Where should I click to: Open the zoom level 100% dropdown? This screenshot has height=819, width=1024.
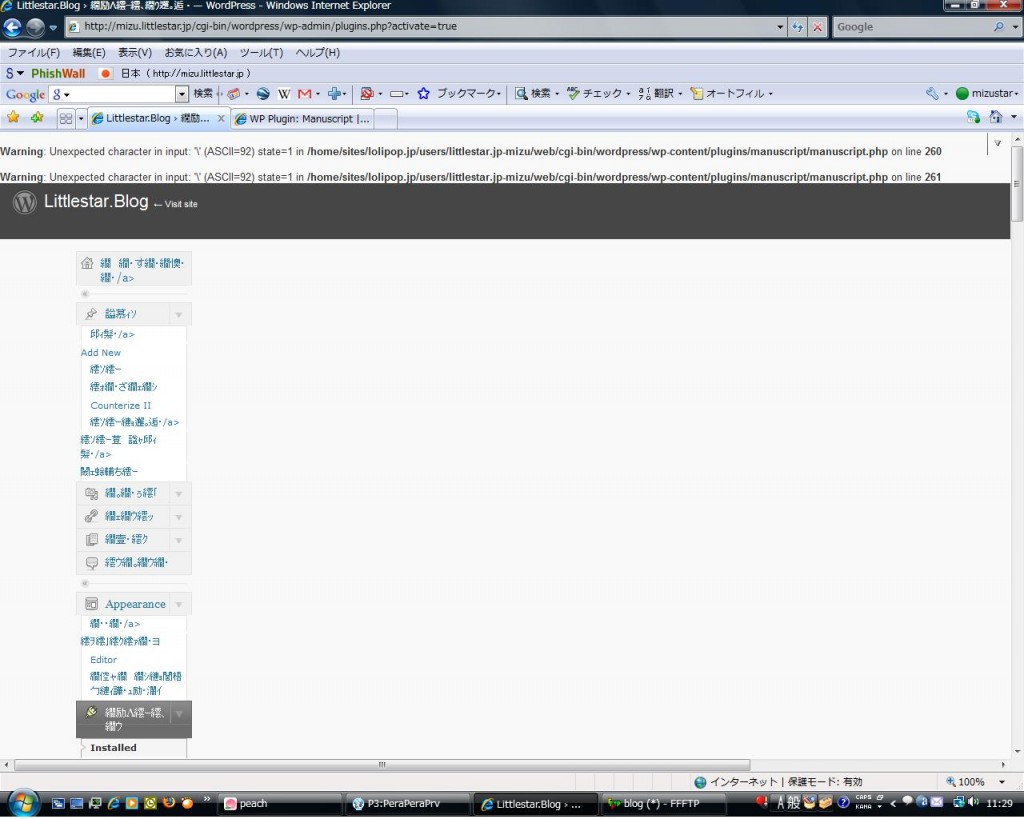[x=1002, y=782]
